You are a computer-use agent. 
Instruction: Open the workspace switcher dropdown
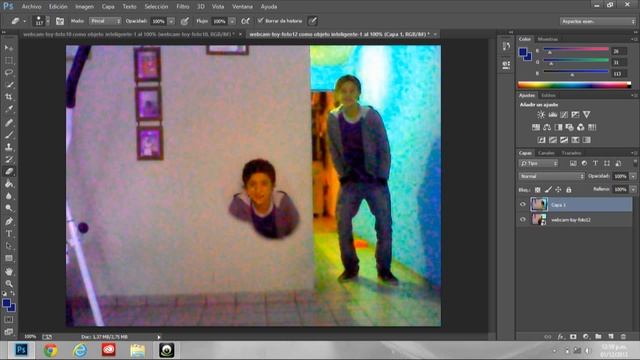pyautogui.click(x=597, y=21)
